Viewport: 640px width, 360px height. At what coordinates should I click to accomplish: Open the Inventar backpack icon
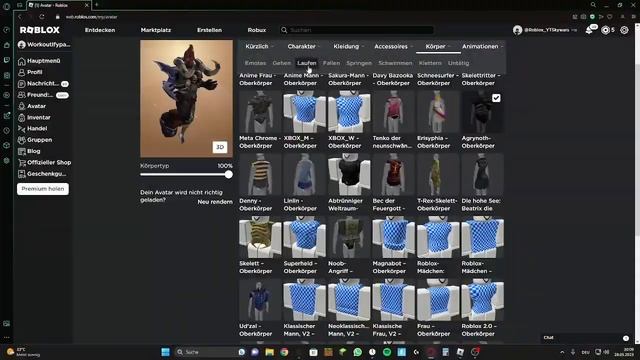pos(22,118)
